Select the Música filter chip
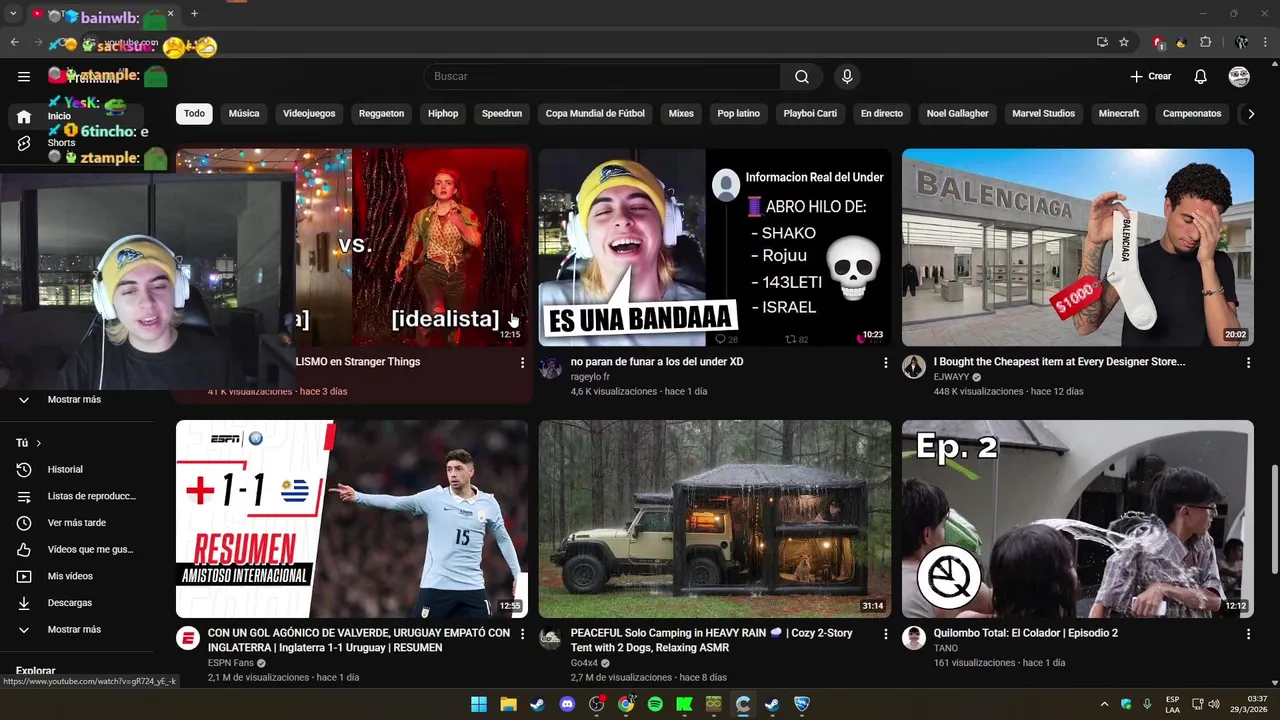 [x=244, y=114]
